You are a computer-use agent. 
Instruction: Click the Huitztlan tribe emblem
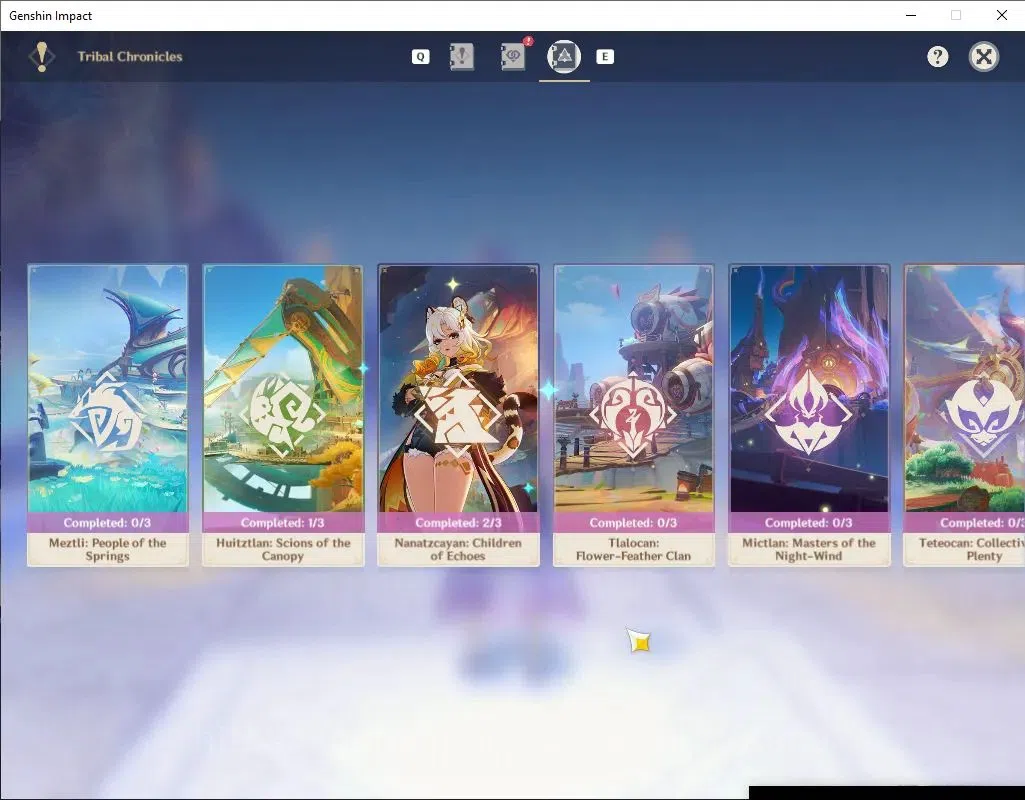pos(282,414)
